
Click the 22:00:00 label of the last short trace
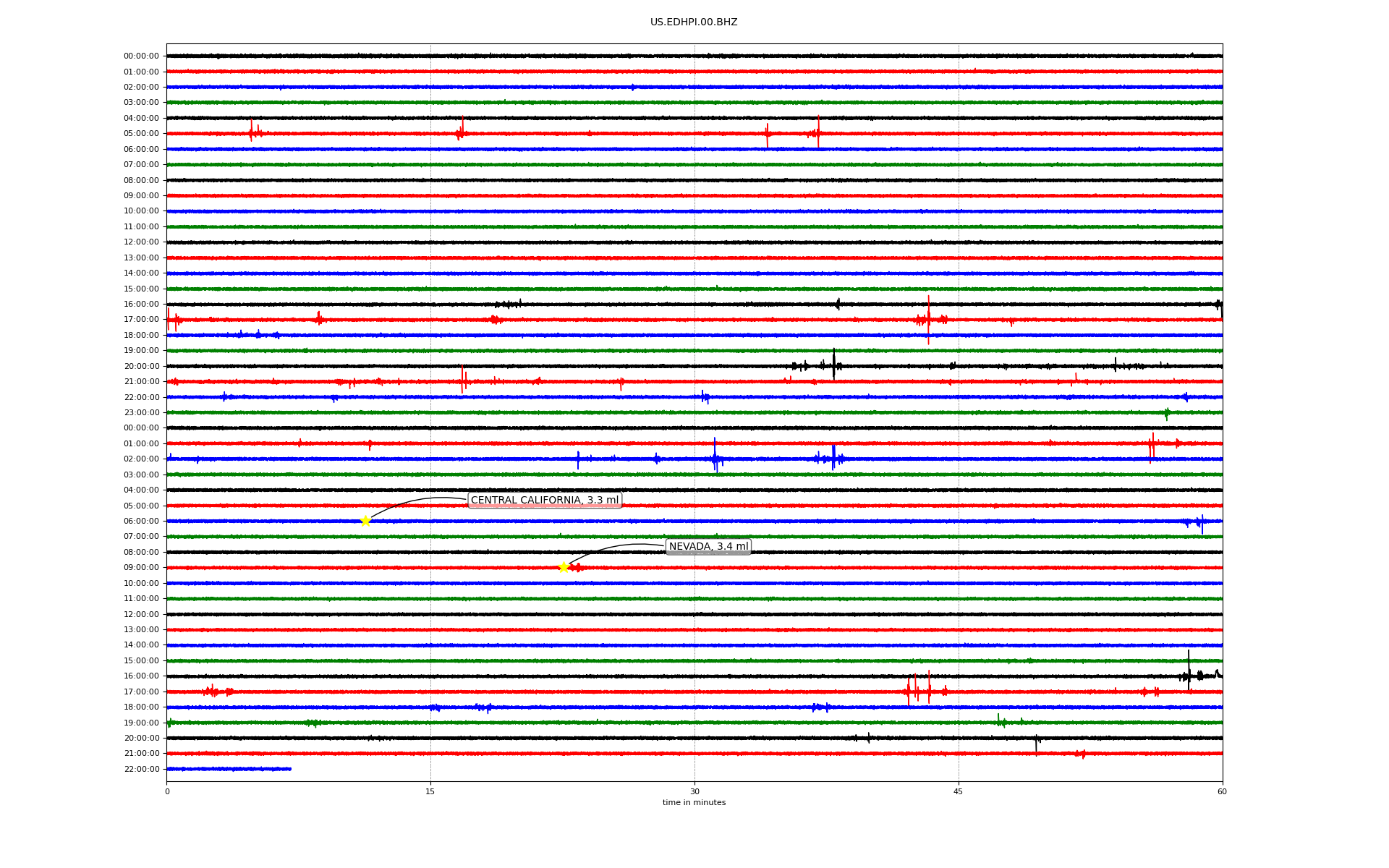(x=141, y=769)
